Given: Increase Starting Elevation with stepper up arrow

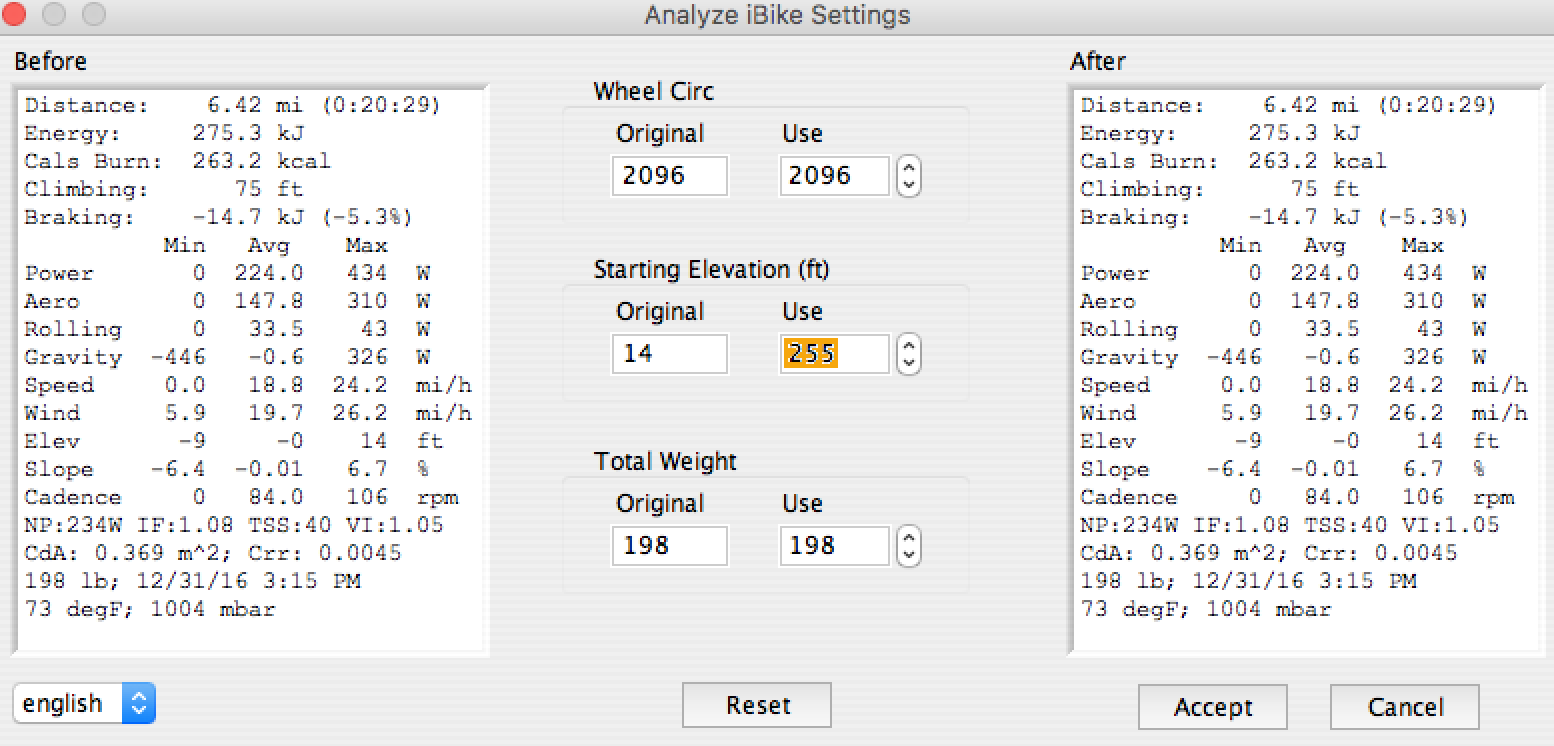Looking at the screenshot, I should click(908, 346).
